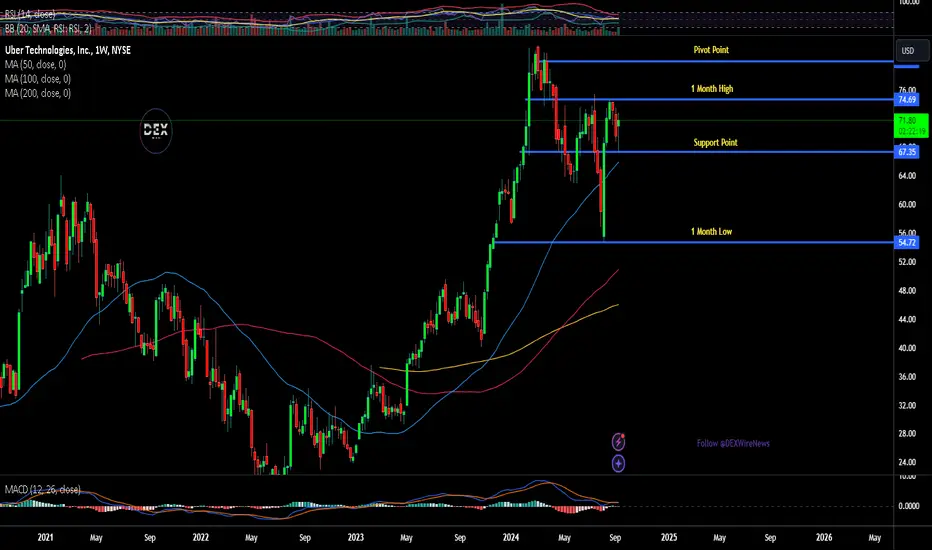Click the 2025 label on time axis
The image size is (932, 550).
669,538
